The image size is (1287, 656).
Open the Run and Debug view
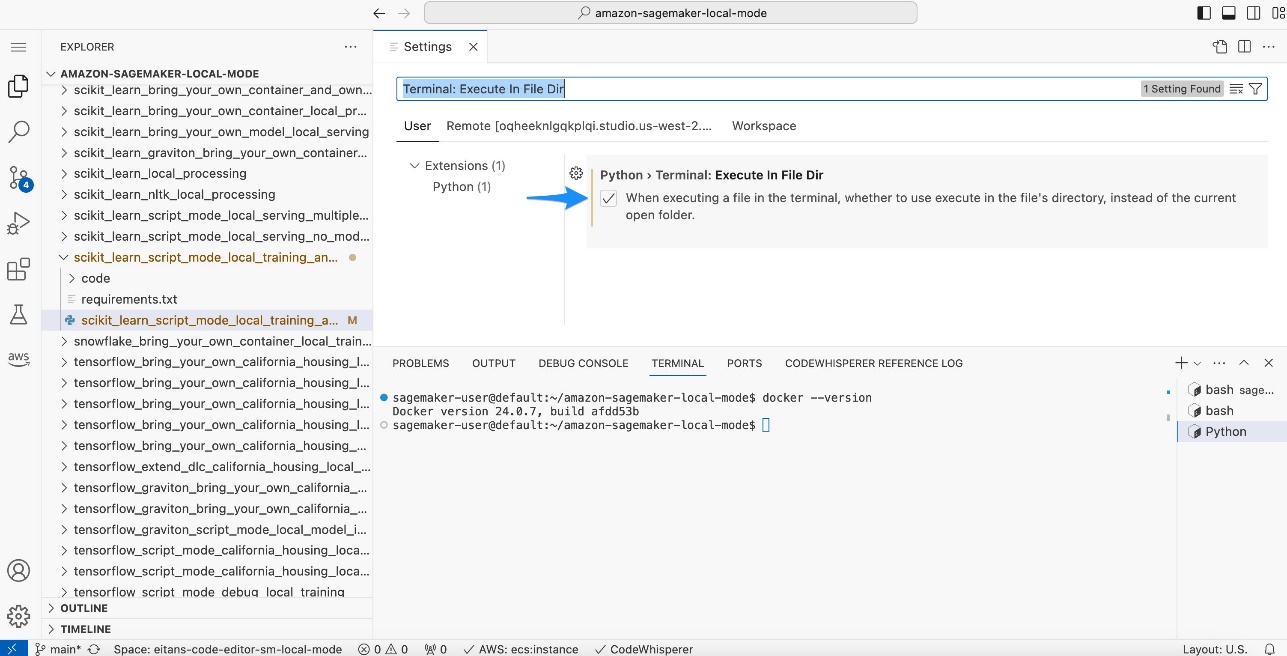click(18, 223)
